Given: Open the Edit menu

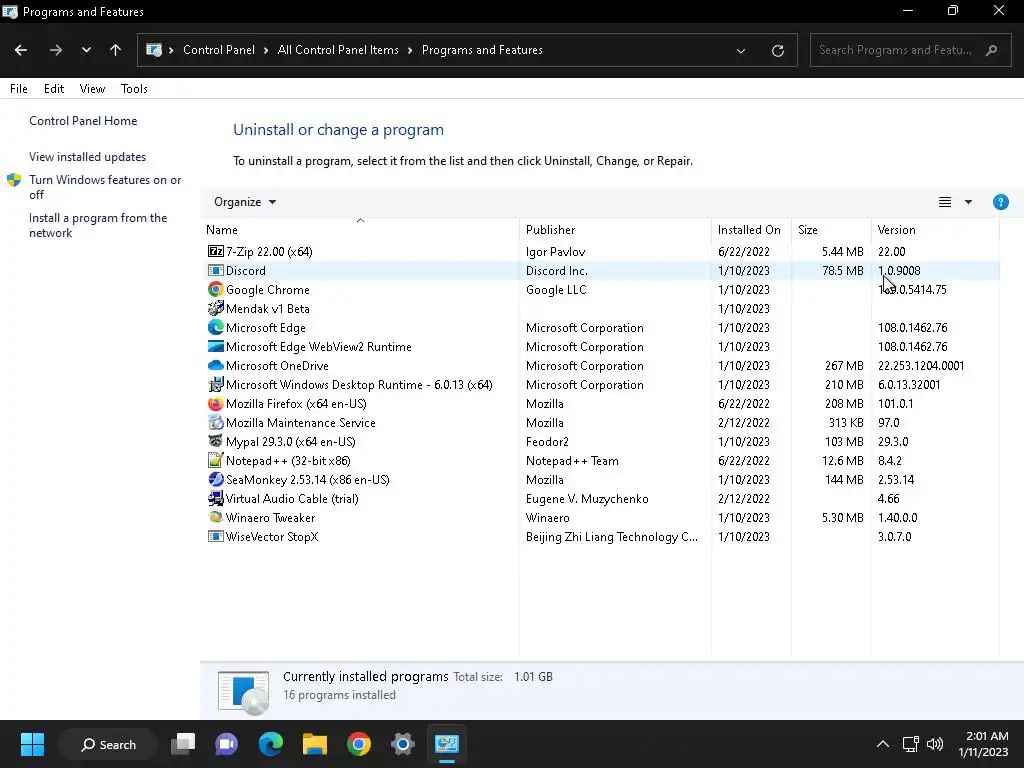Looking at the screenshot, I should tap(54, 89).
